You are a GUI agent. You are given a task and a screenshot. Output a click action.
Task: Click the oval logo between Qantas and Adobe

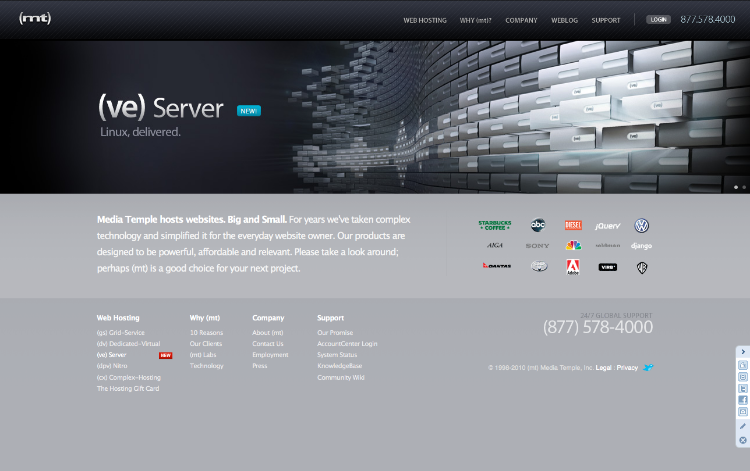tap(539, 266)
